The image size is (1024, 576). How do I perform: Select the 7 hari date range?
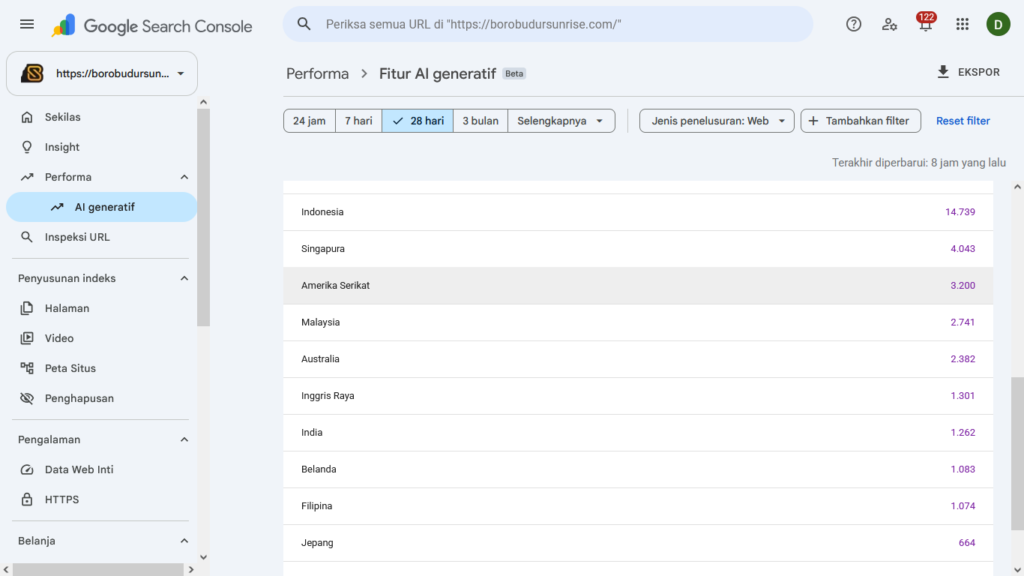359,121
